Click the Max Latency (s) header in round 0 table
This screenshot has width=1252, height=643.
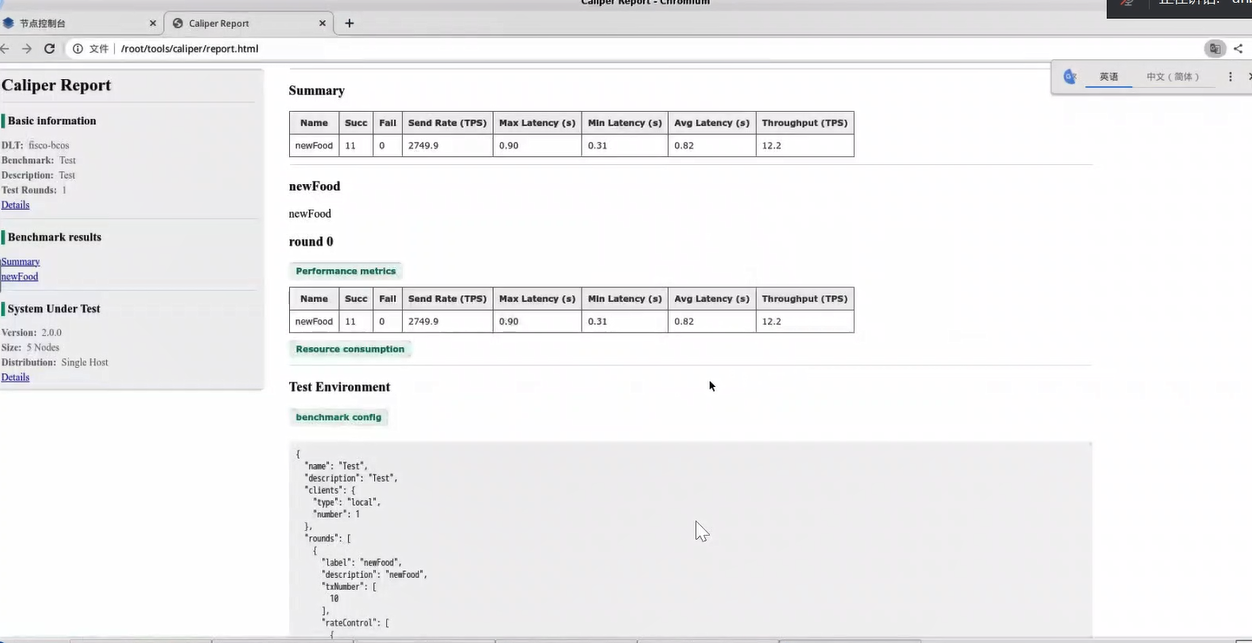[x=537, y=299]
